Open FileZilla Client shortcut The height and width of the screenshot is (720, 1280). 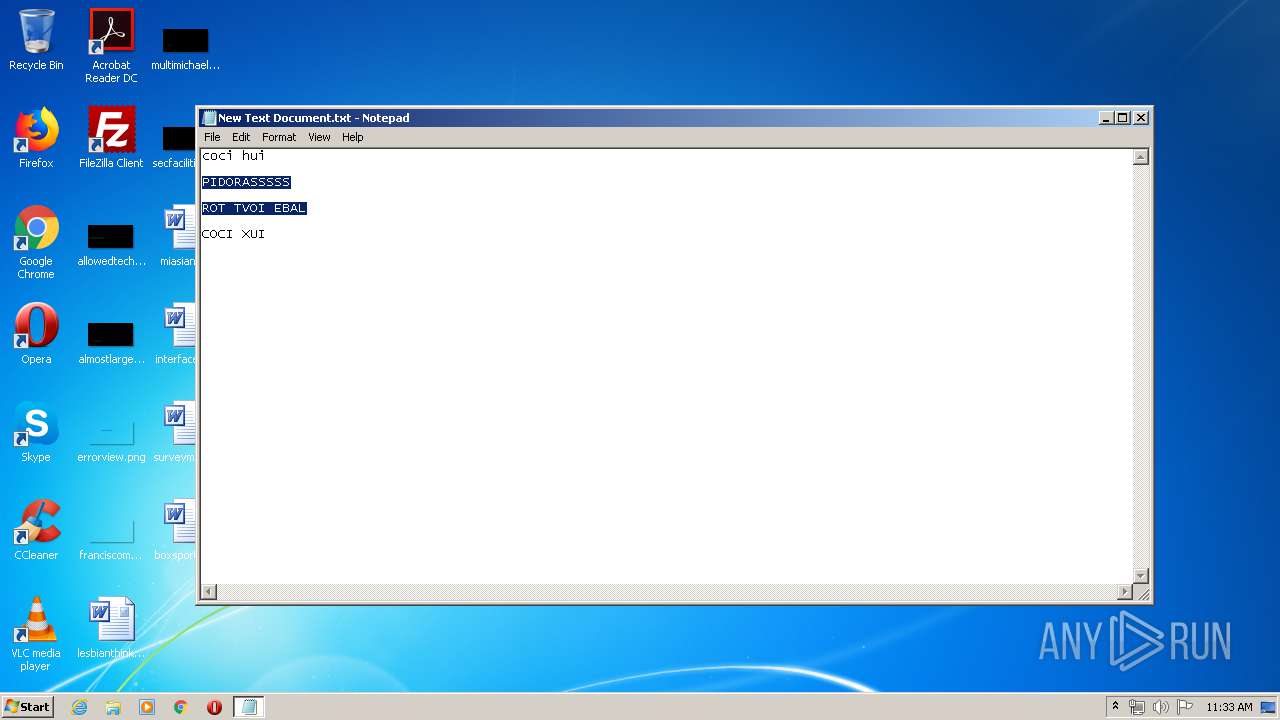[x=111, y=138]
